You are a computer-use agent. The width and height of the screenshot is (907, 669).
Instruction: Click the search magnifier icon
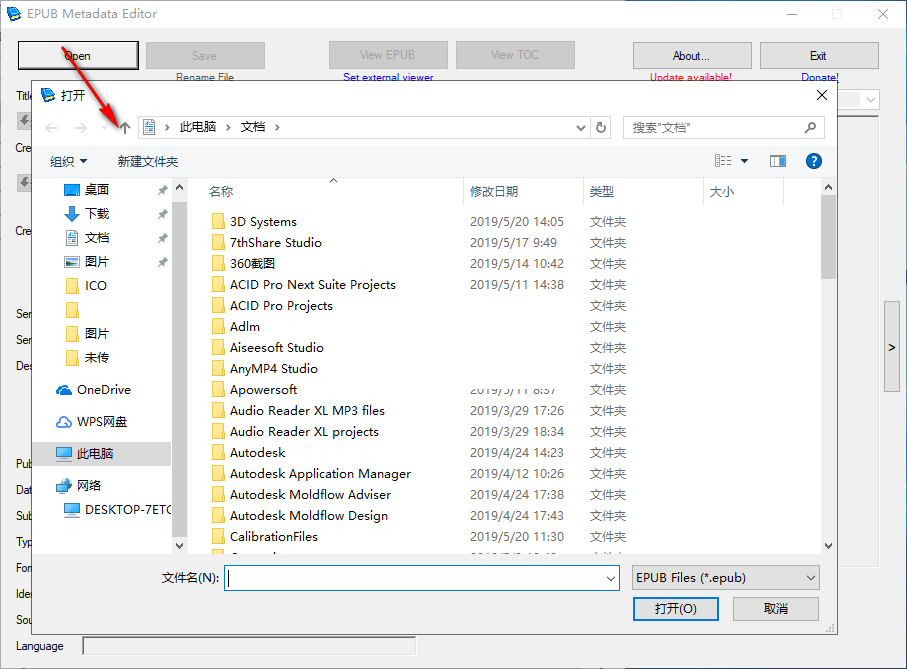(x=810, y=127)
